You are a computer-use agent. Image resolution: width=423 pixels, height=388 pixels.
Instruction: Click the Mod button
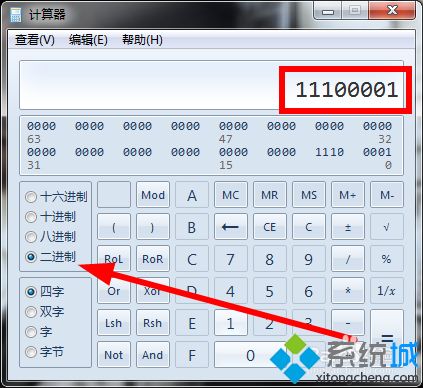(153, 195)
